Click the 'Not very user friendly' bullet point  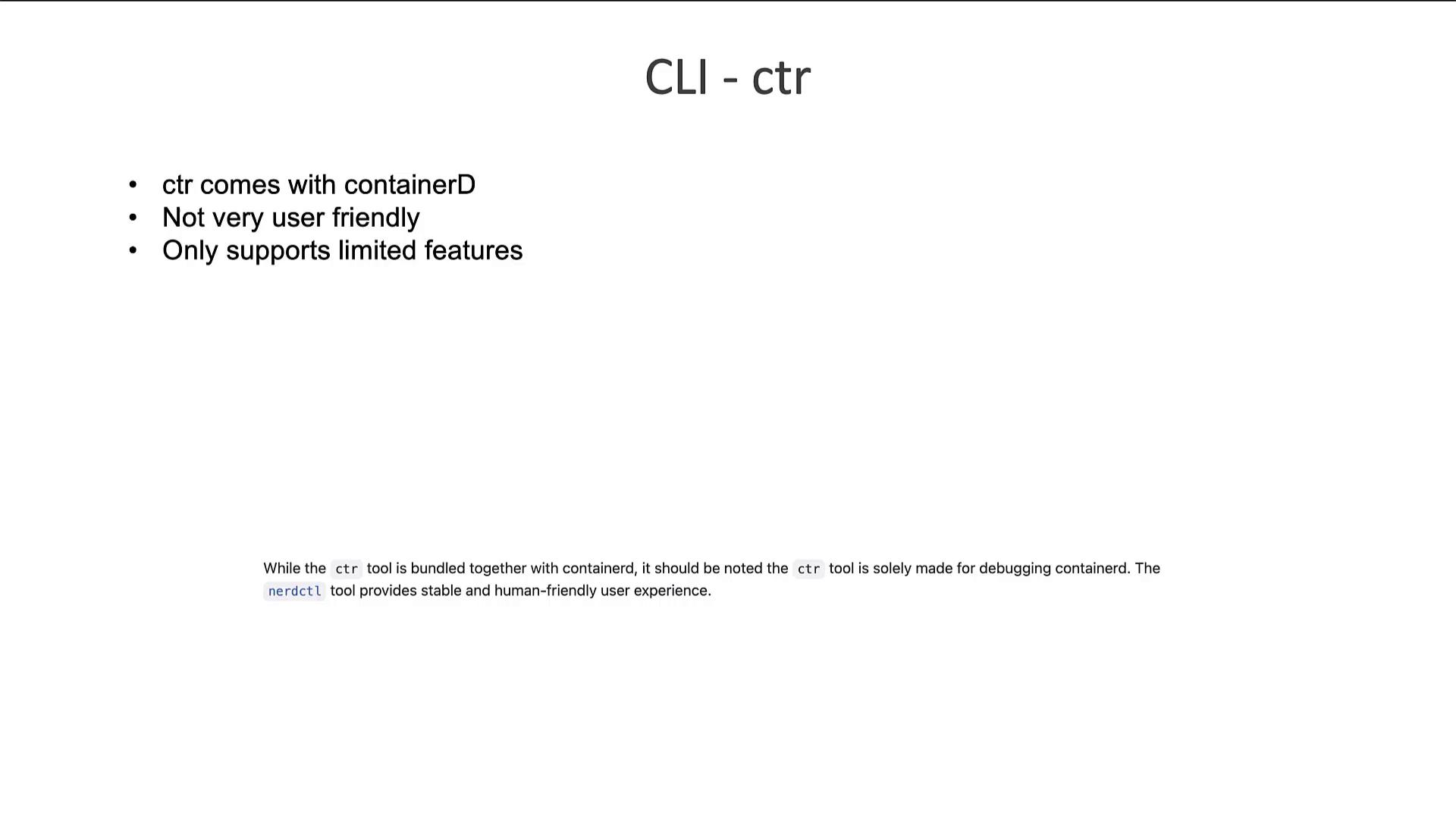pos(291,217)
